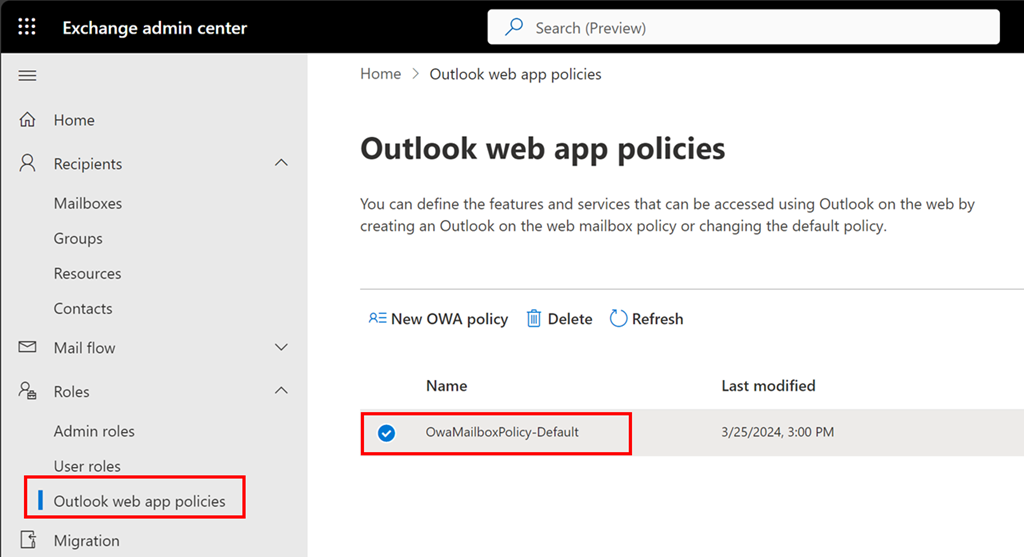The height and width of the screenshot is (557, 1024).
Task: Go to Home breadcrumb link
Action: (x=380, y=74)
